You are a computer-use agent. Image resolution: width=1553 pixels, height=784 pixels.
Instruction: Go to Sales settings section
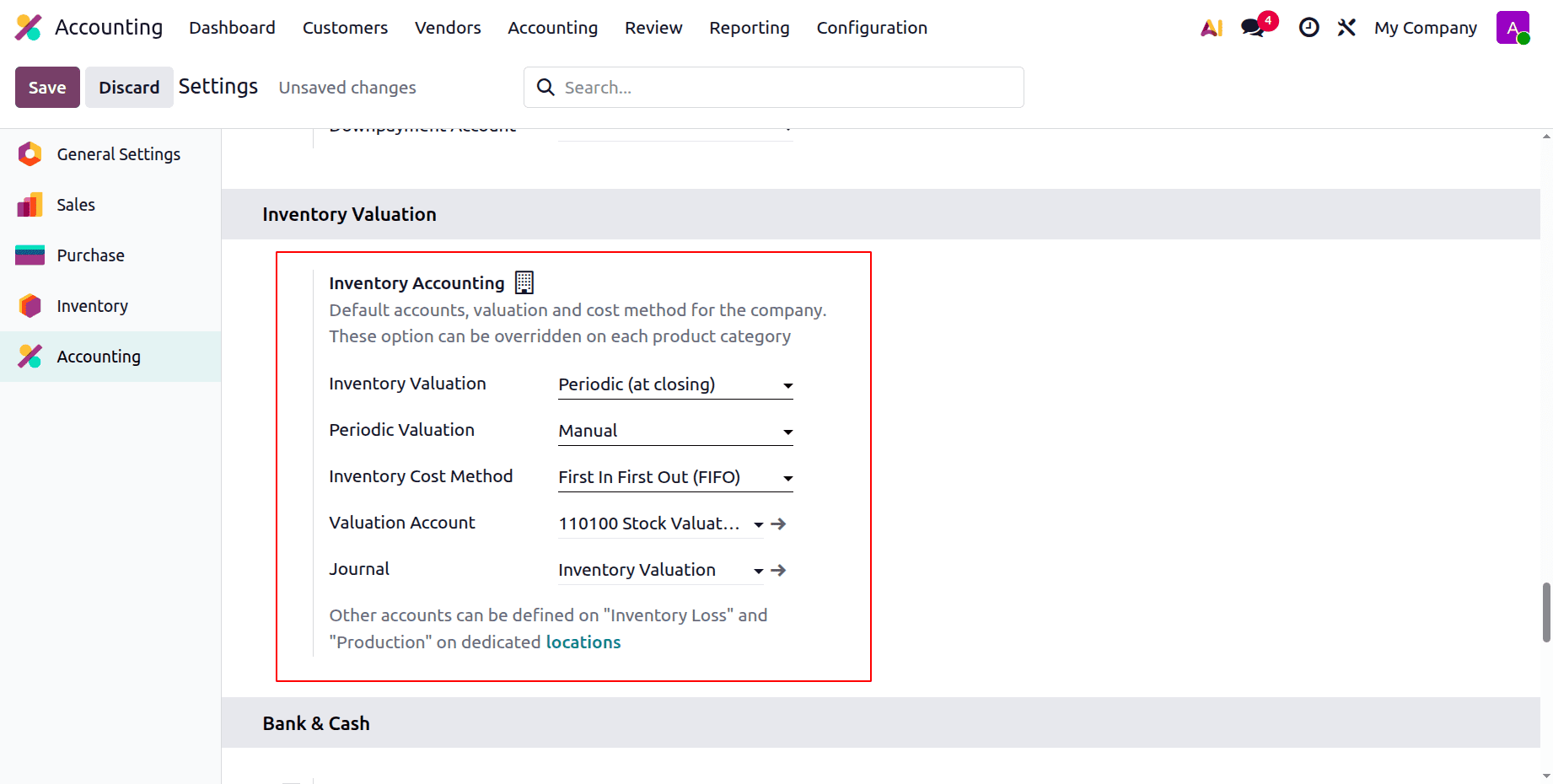tap(110, 205)
